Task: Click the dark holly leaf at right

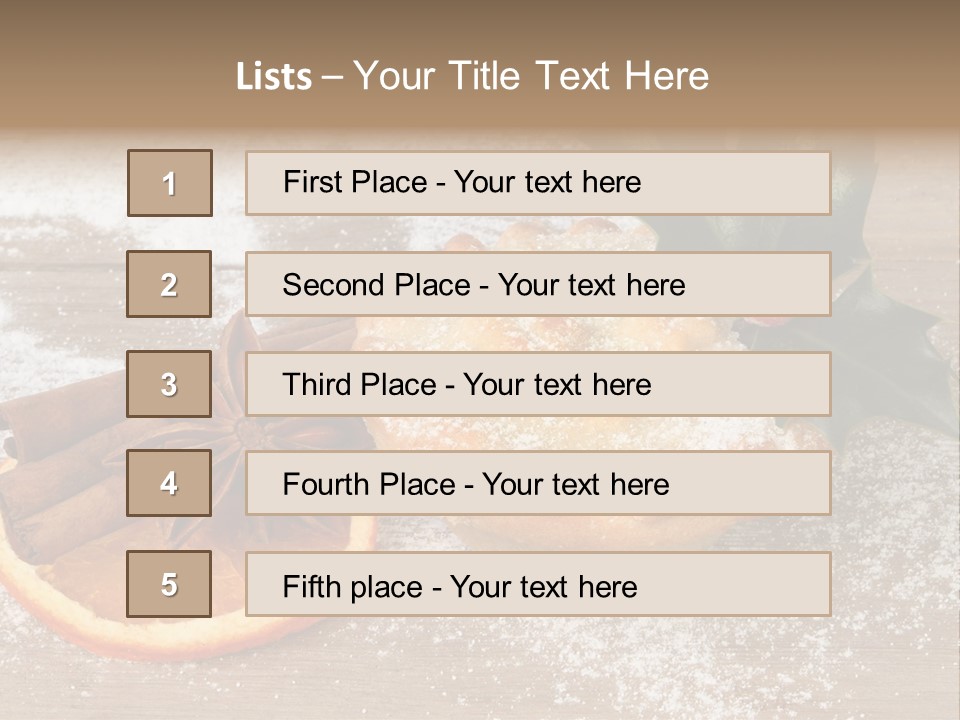Action: (880, 340)
